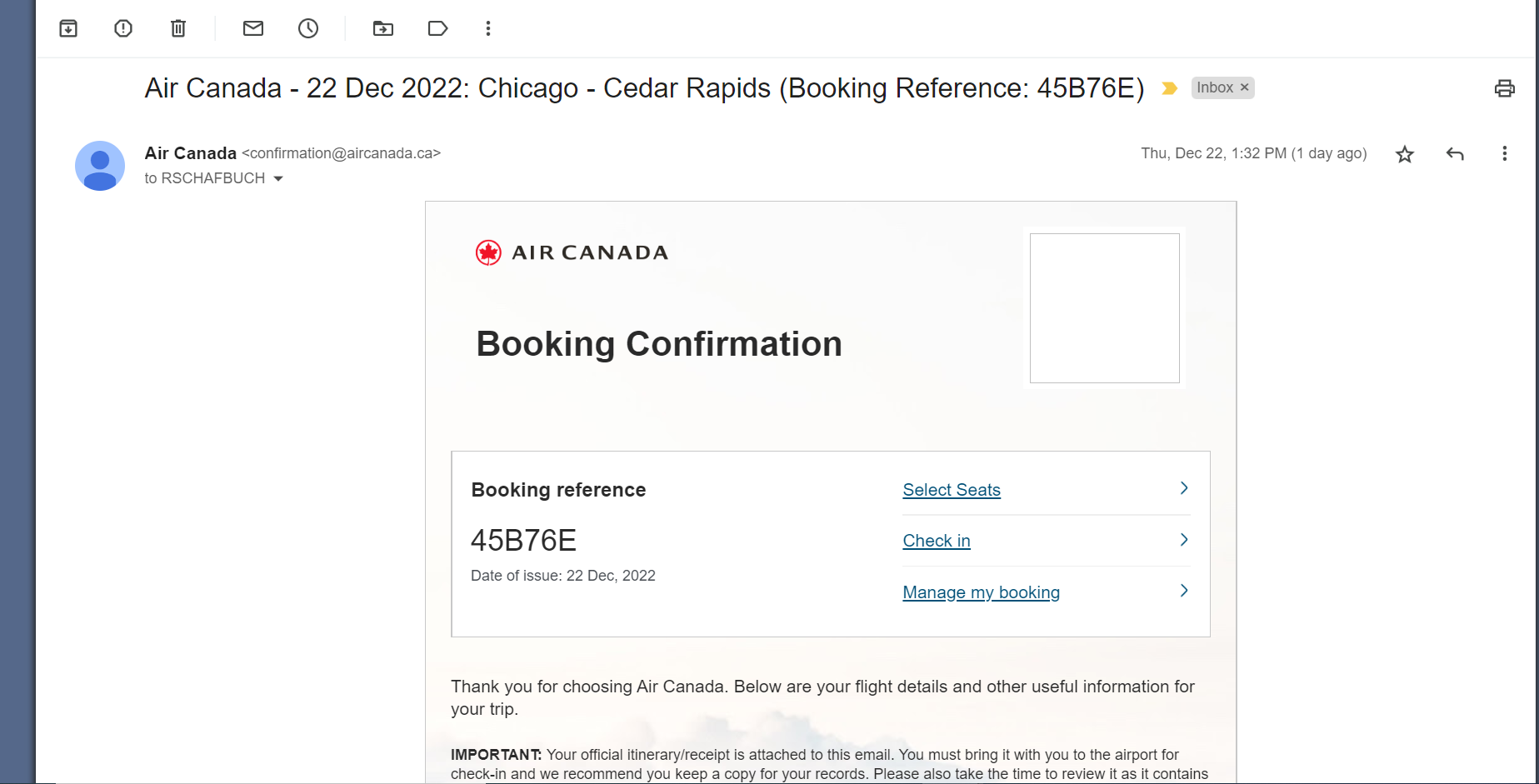Open the Check in link
1539x784 pixels.
click(x=937, y=541)
